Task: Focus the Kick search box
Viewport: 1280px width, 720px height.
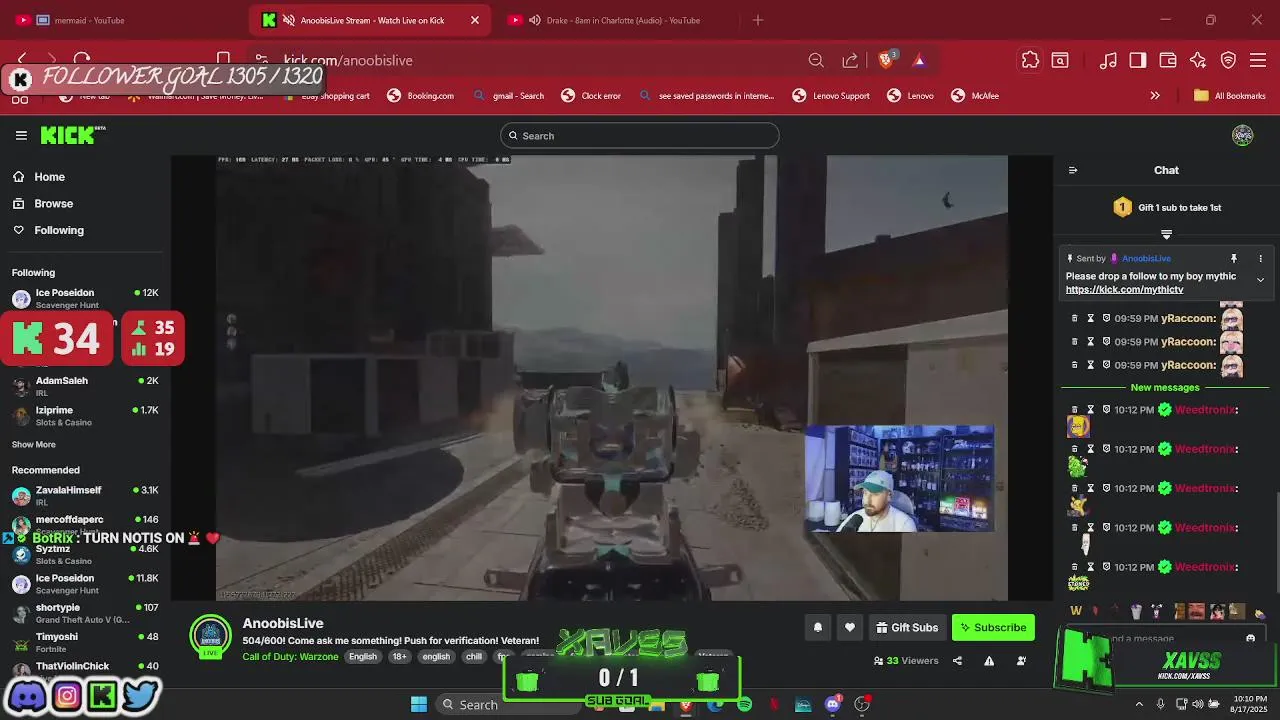Action: pos(640,135)
